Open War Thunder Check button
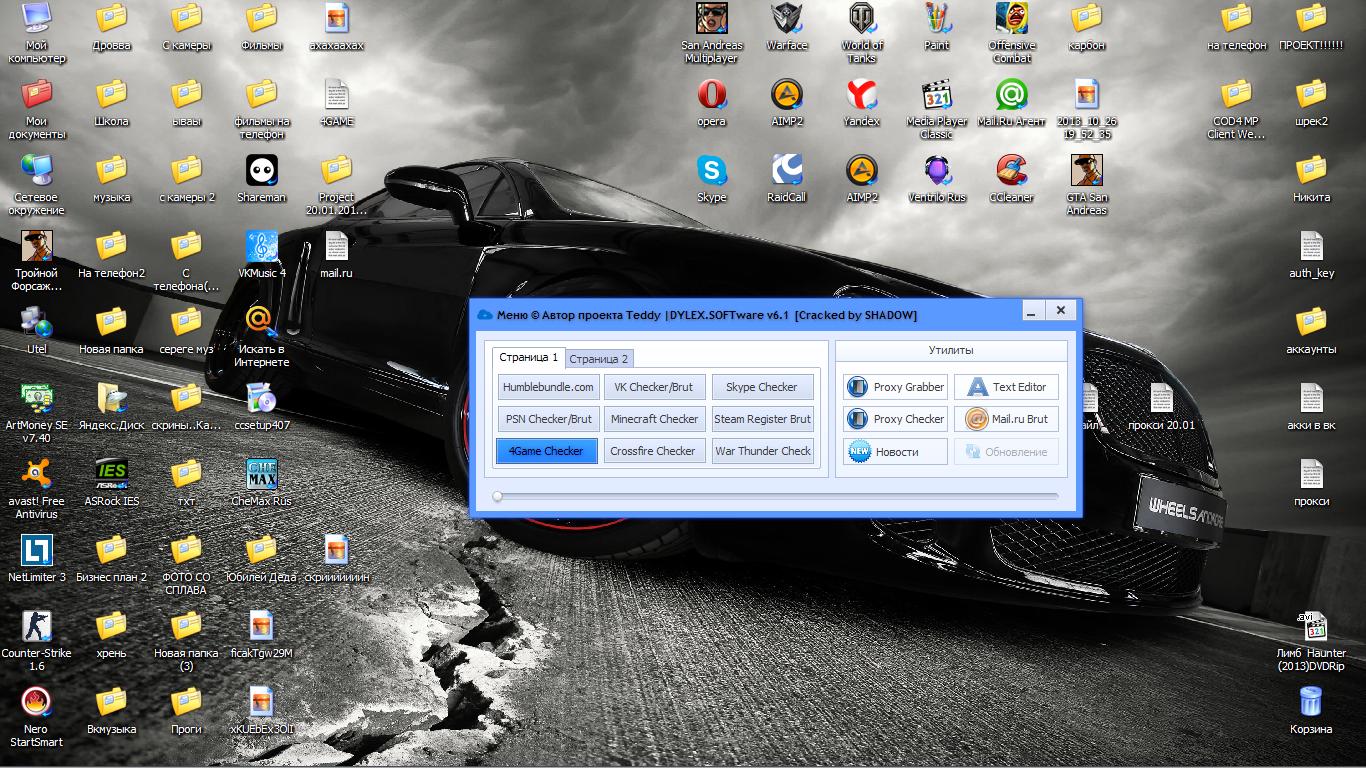 pos(762,451)
